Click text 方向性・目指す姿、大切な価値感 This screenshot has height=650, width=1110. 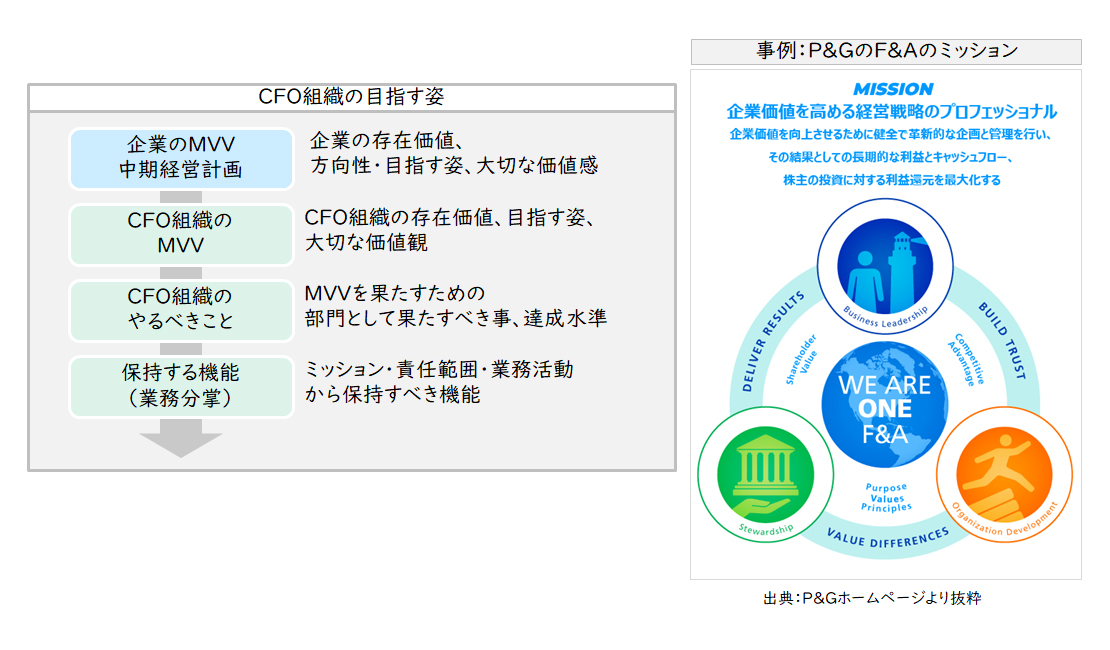click(454, 166)
